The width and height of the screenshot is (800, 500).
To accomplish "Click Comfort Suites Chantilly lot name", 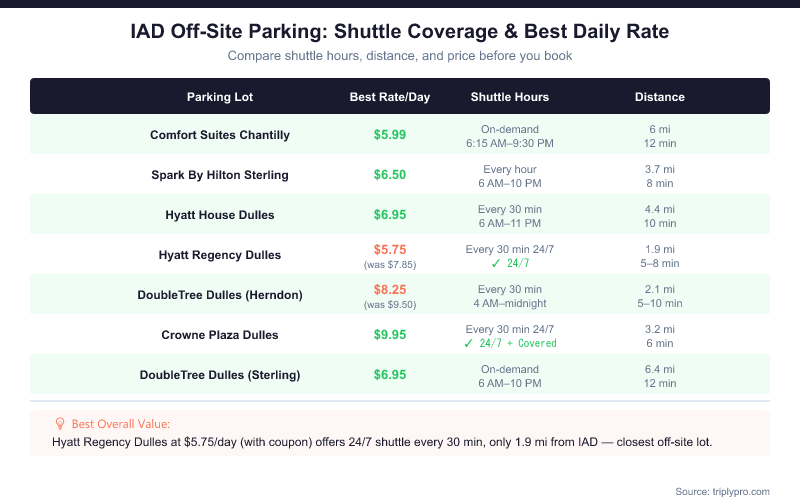I will click(x=220, y=135).
